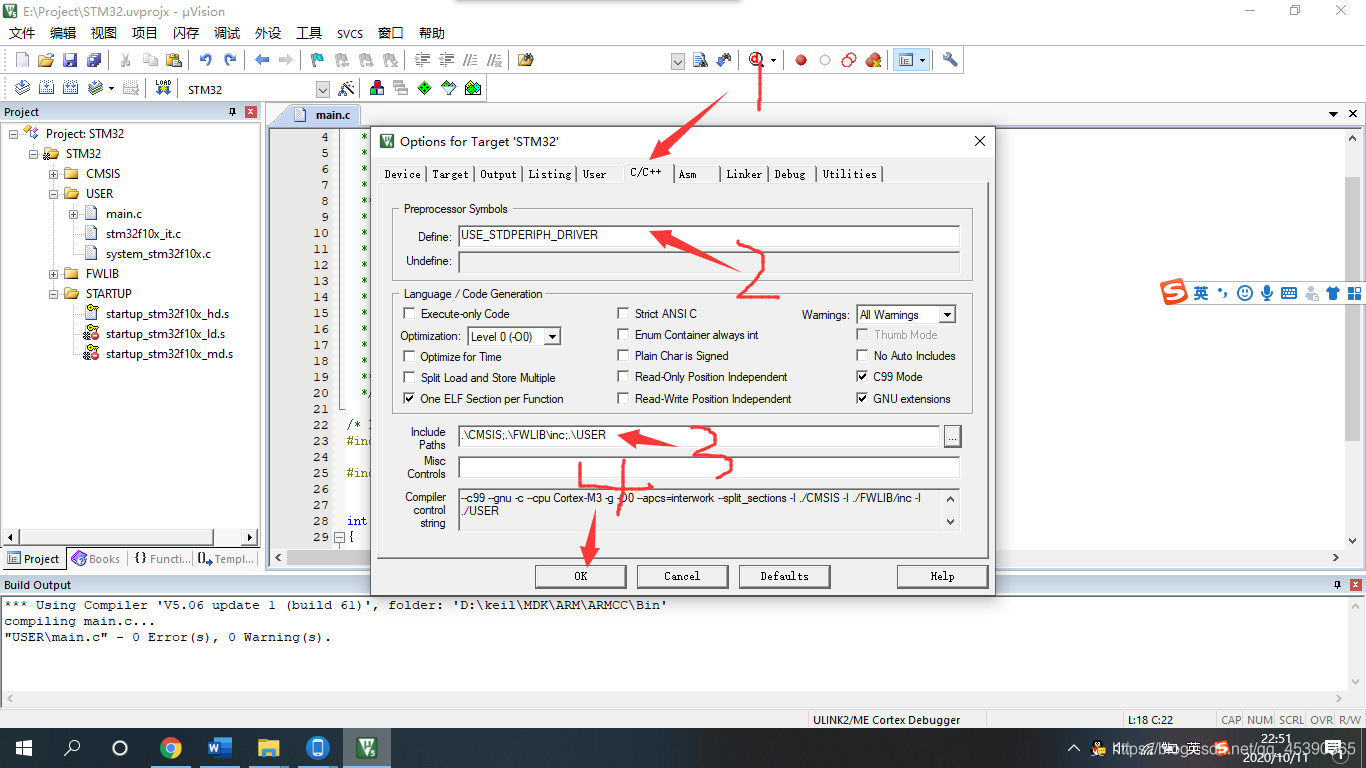This screenshot has height=768, width=1366.
Task: Confirm dialog with OK button
Action: 581,576
